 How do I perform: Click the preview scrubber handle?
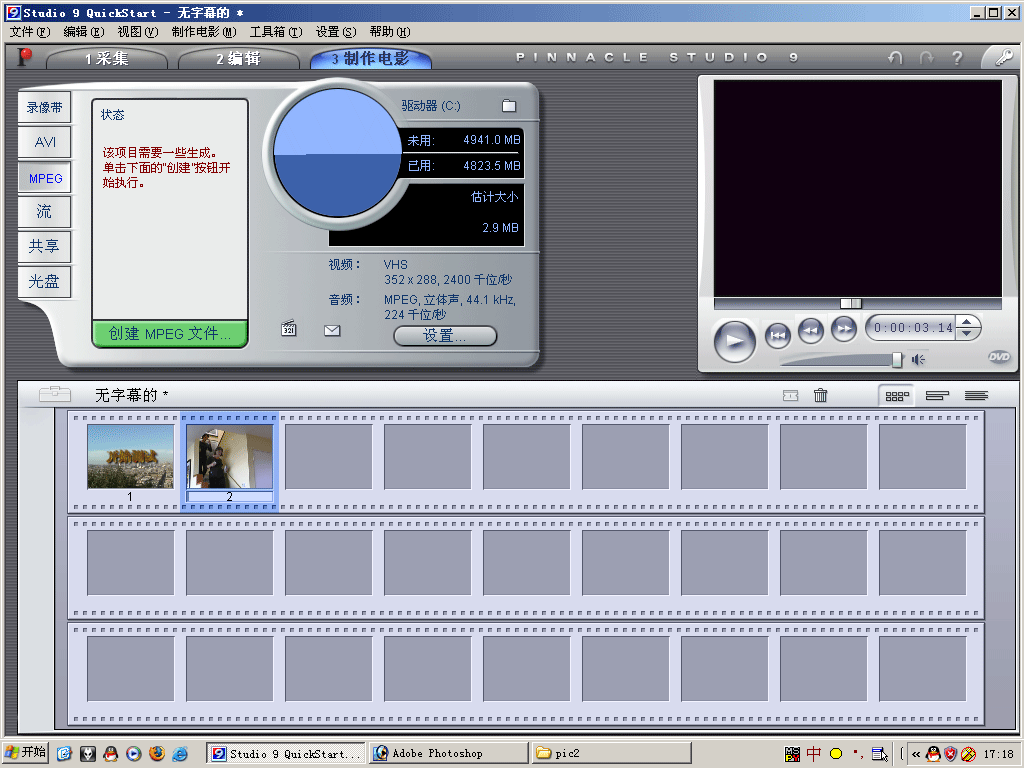[x=850, y=303]
